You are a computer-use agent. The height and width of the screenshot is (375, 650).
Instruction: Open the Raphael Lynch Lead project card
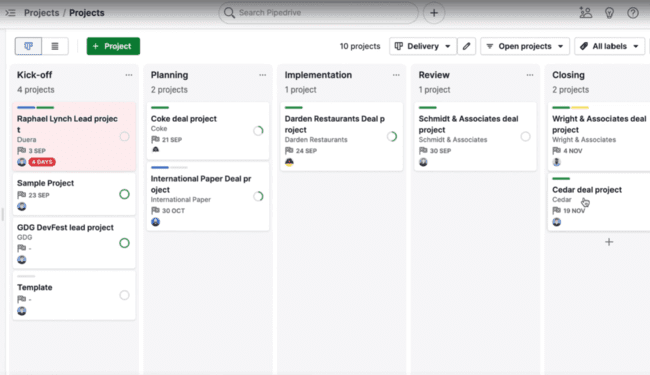pos(74,137)
